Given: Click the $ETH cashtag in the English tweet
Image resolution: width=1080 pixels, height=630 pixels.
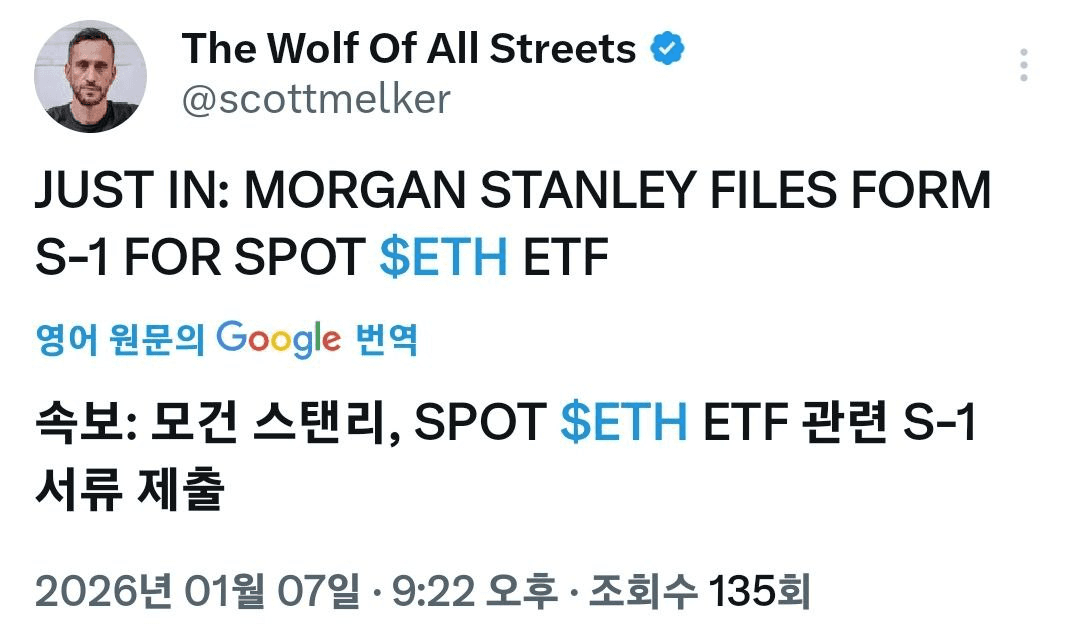Looking at the screenshot, I should click(443, 260).
